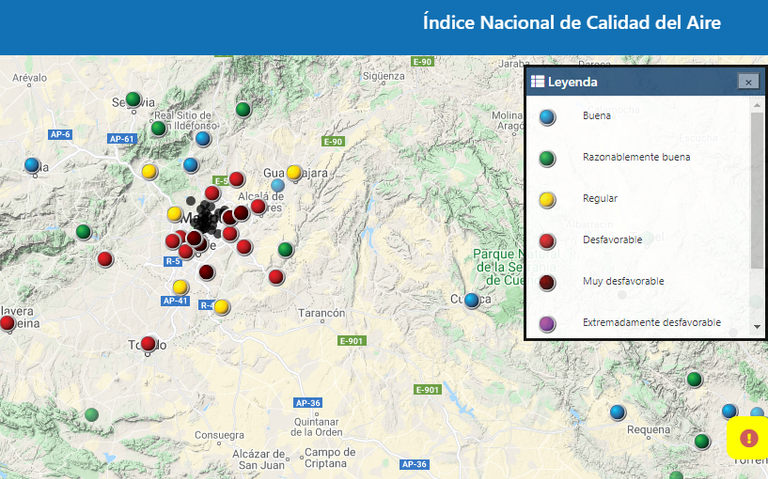
Task: Select the blue marker northwest of Requena
Action: (x=618, y=412)
